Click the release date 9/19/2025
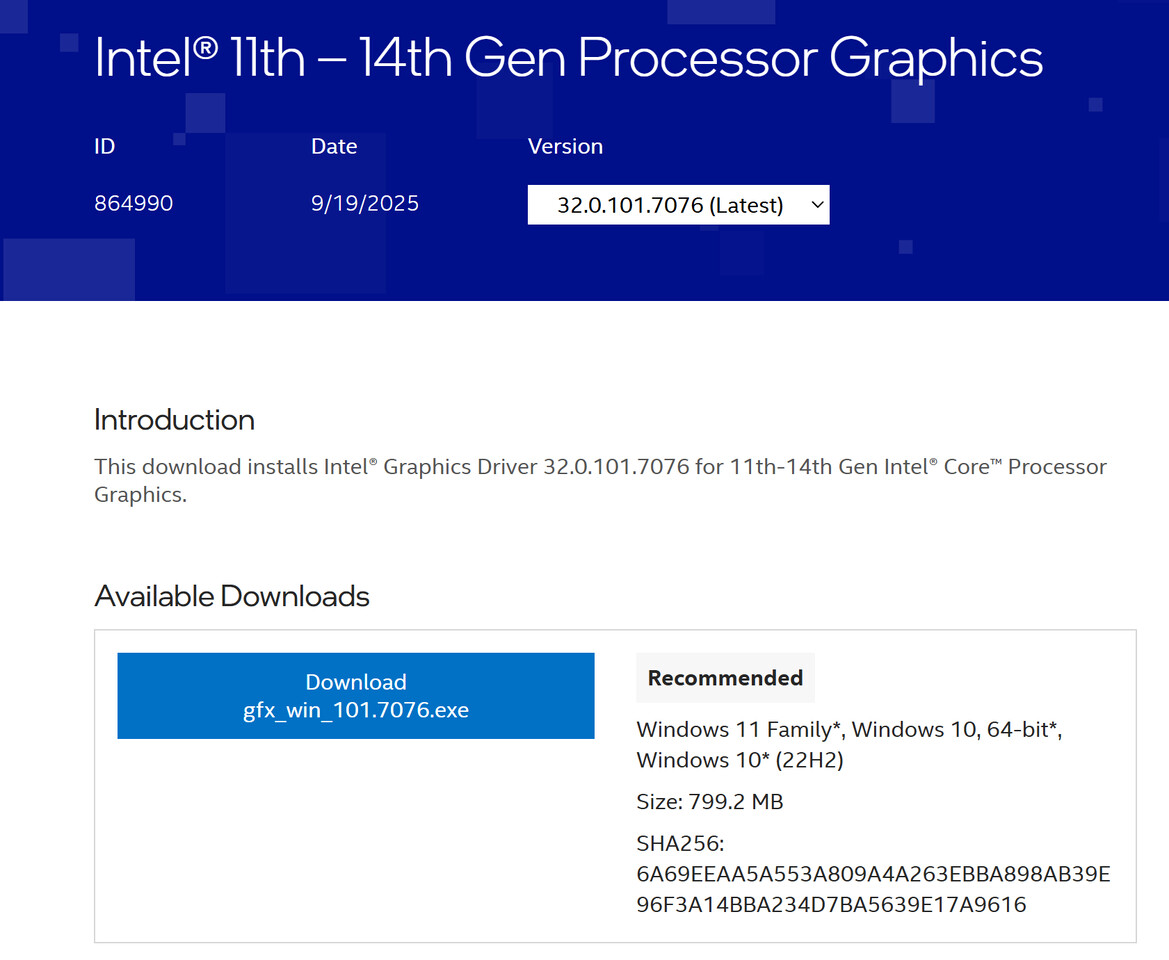This screenshot has height=960, width=1169. pos(365,204)
